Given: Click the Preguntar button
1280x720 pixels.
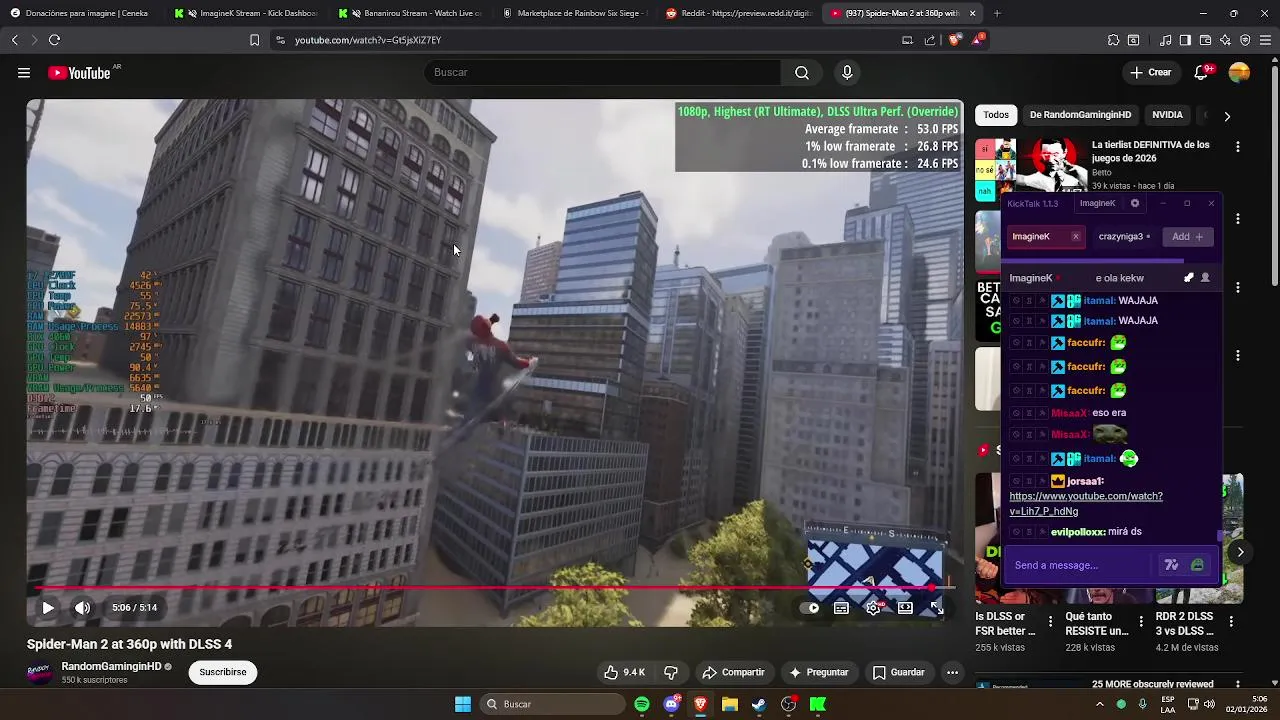Looking at the screenshot, I should [x=819, y=672].
